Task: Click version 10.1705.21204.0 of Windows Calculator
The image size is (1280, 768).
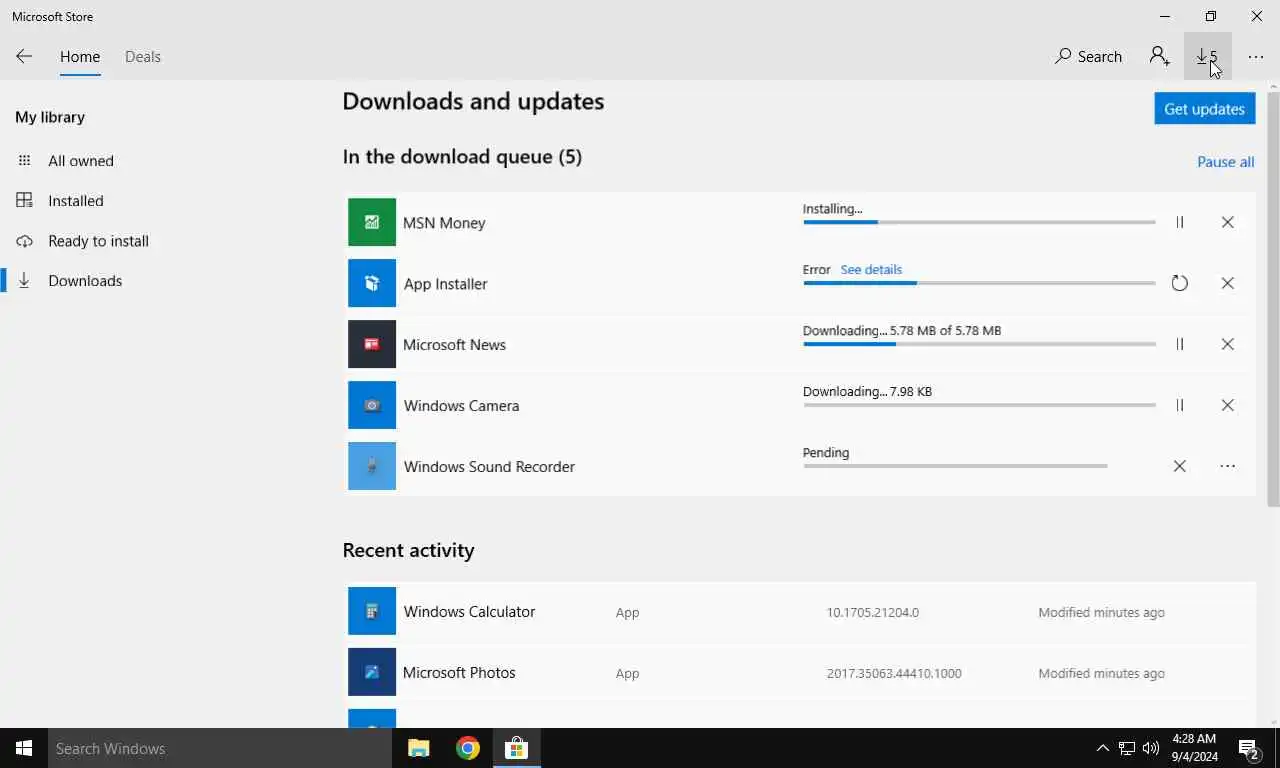Action: click(x=872, y=612)
